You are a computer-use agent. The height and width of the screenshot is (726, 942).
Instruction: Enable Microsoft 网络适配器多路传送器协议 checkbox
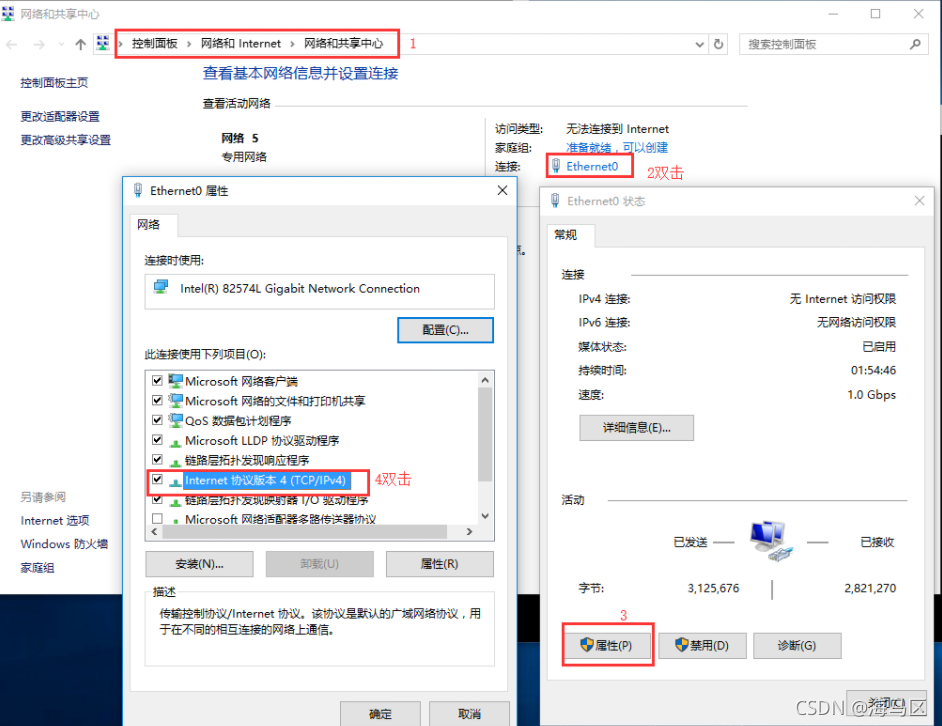tap(157, 518)
